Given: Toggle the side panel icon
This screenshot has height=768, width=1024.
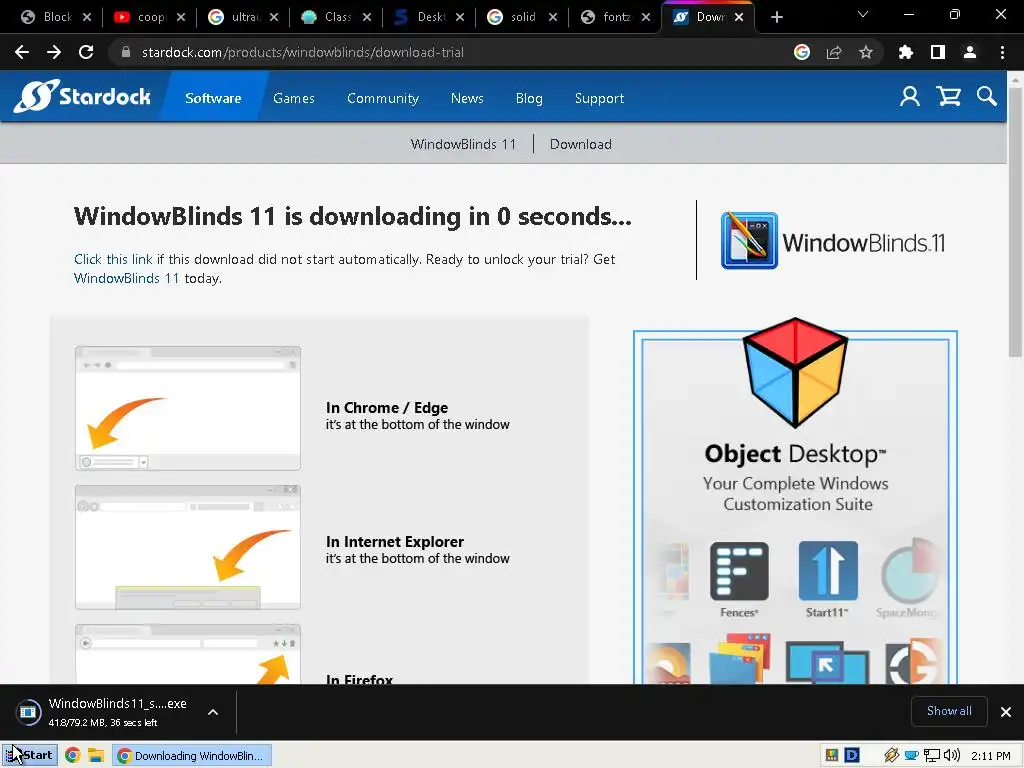Looking at the screenshot, I should tap(938, 52).
